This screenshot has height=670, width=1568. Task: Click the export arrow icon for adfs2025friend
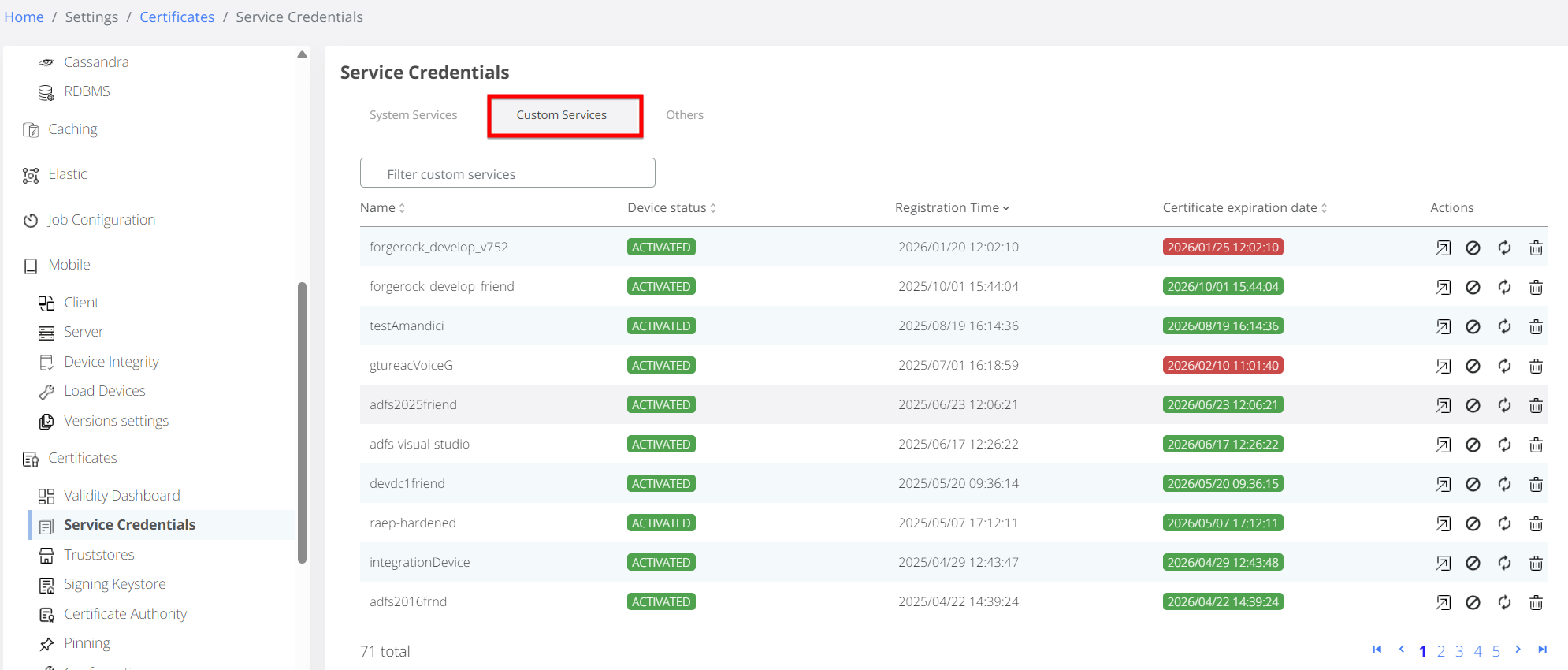1443,405
